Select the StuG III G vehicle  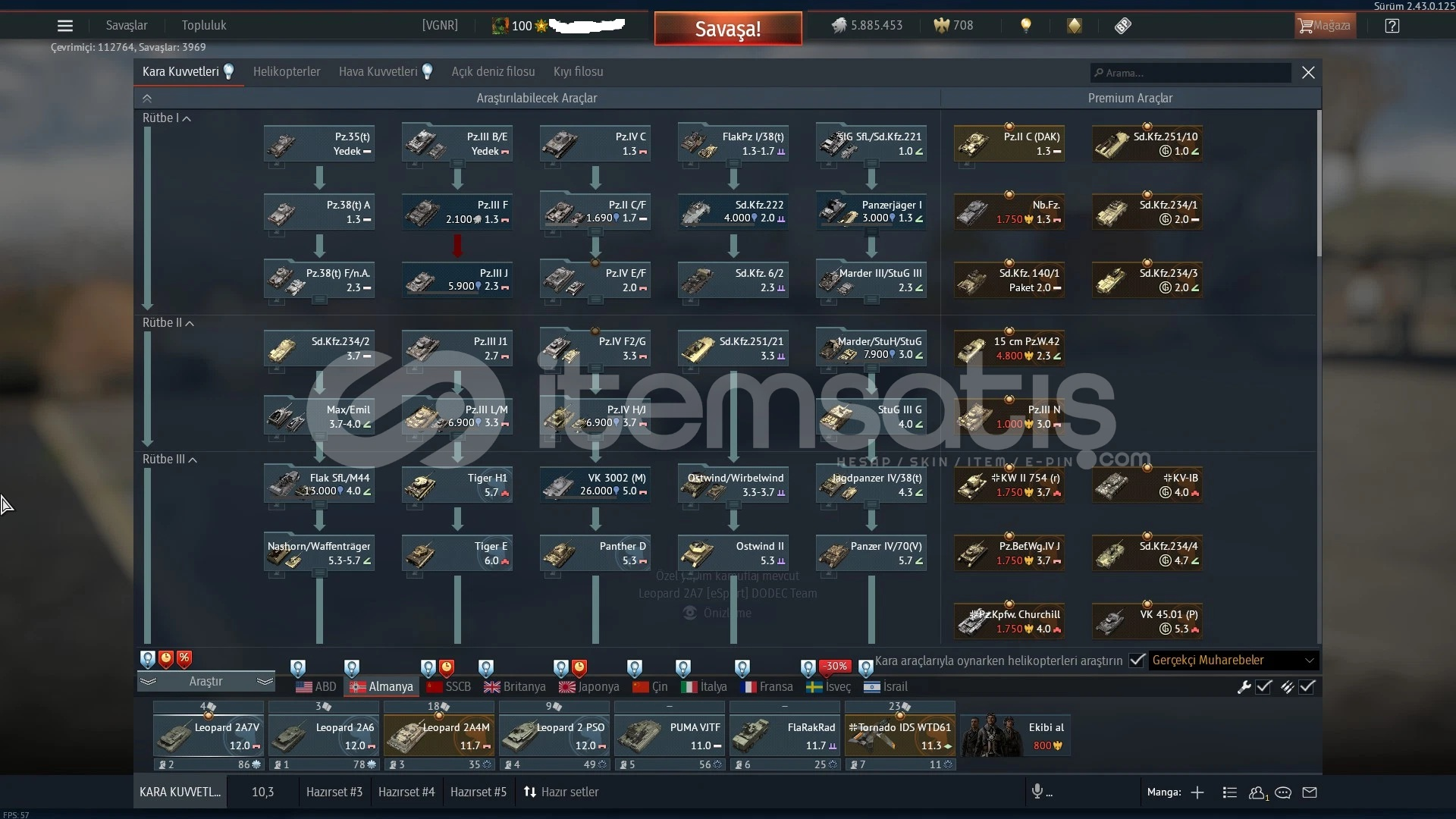click(871, 417)
